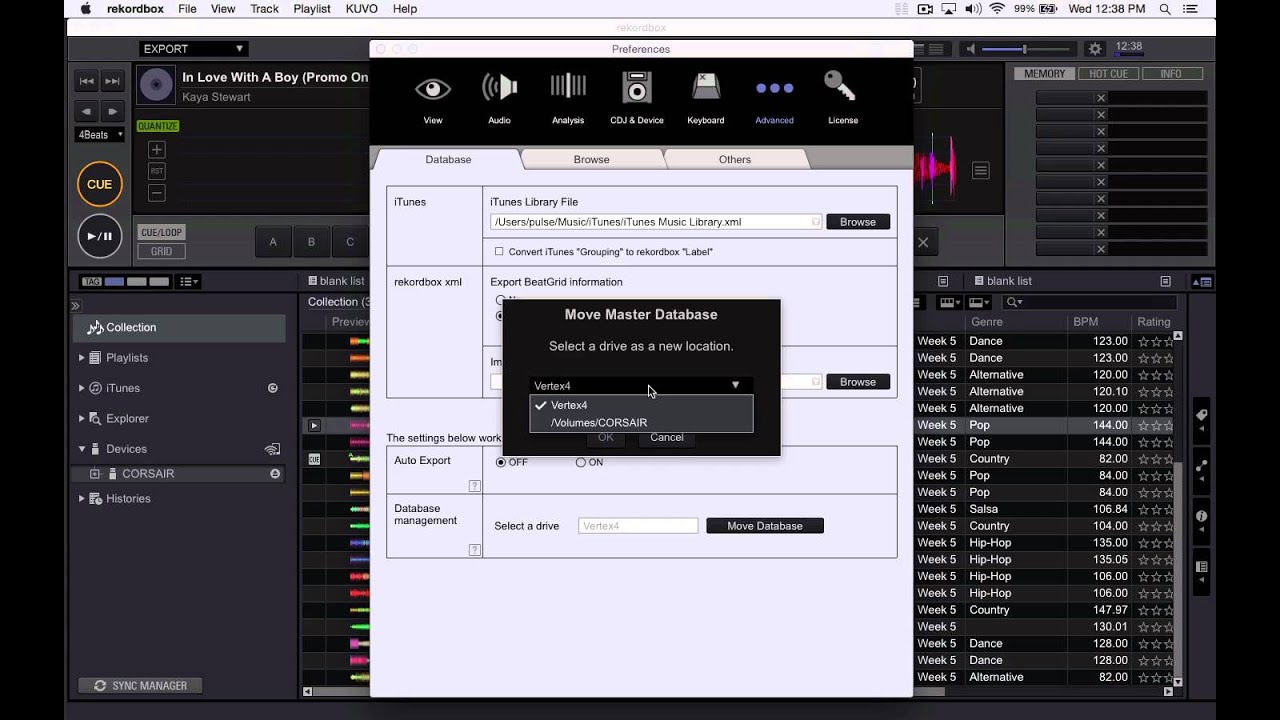Select Auto Export ON radio button
Screen dimensions: 1280x720
coord(580,462)
